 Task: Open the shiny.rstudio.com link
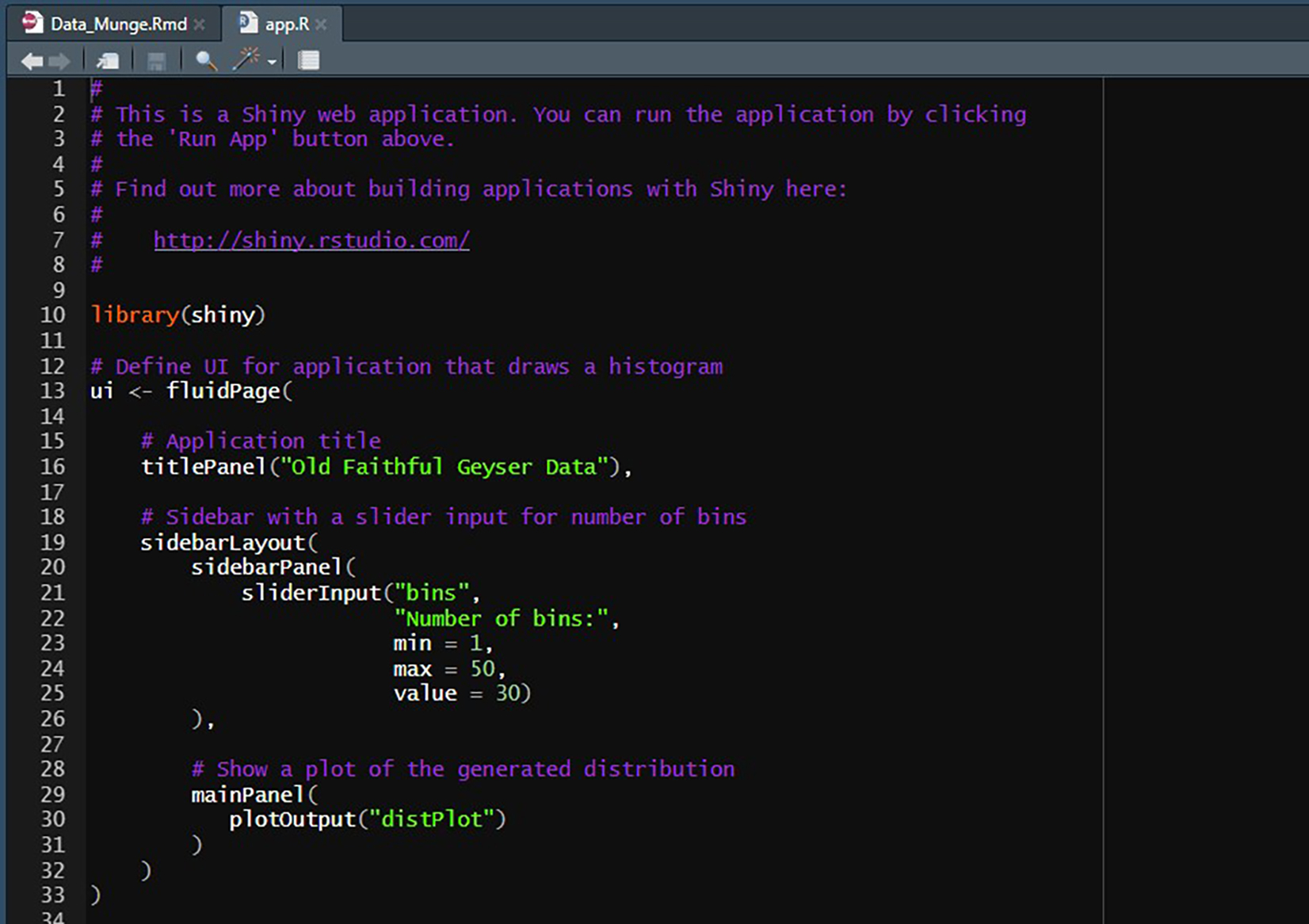pos(311,240)
